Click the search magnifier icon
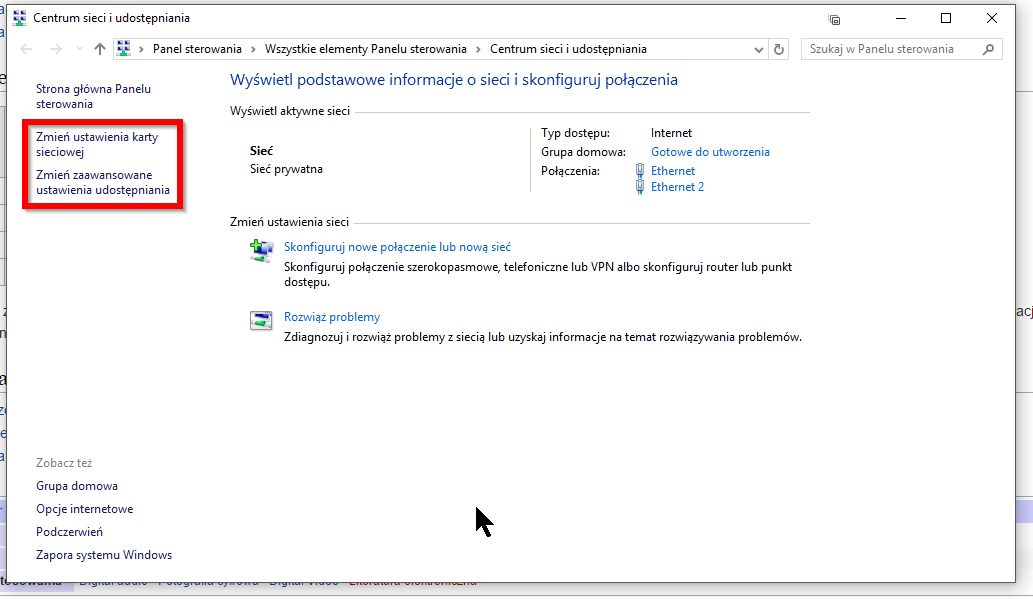 pos(988,49)
